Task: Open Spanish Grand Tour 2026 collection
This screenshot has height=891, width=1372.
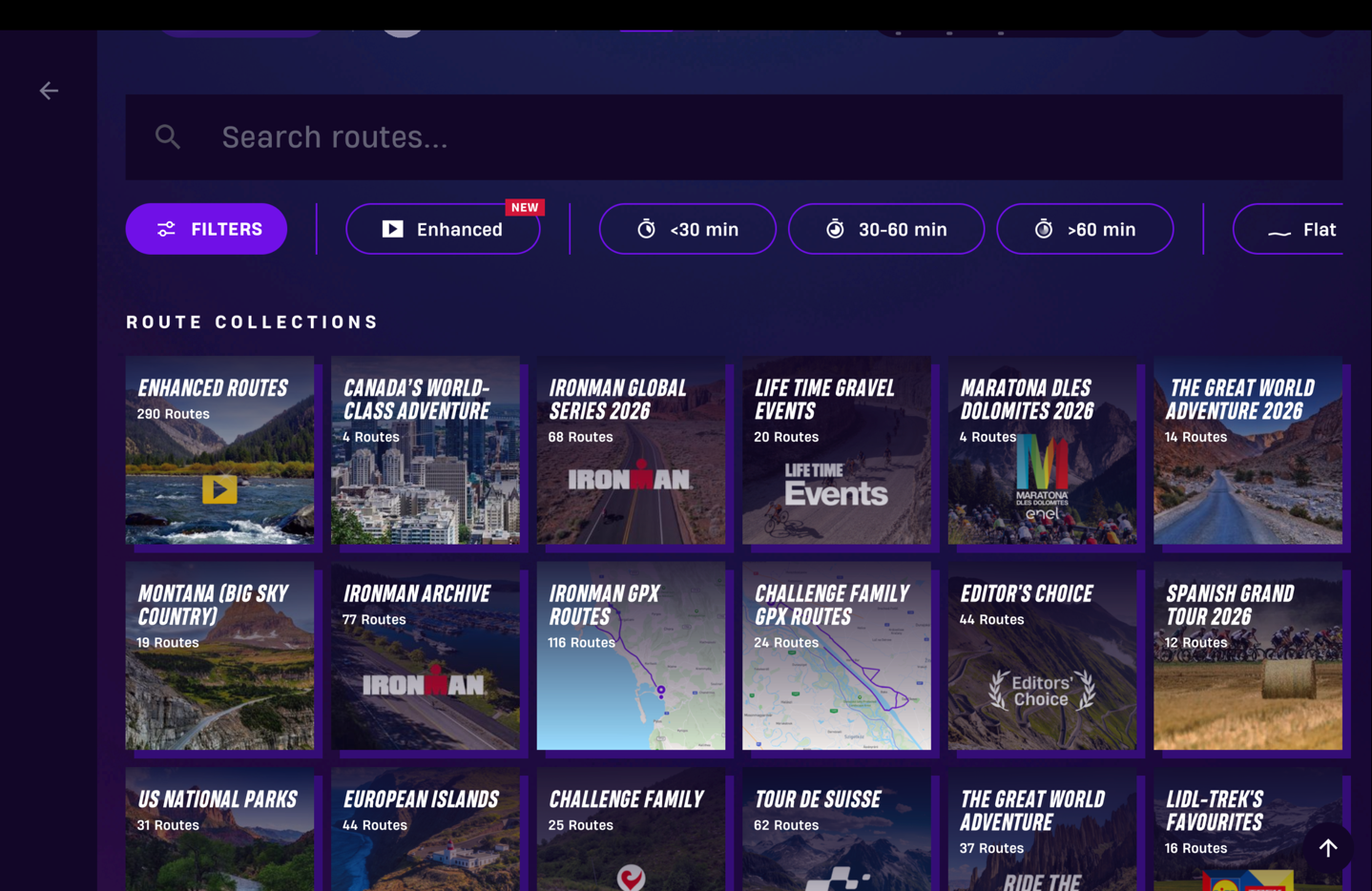Action: coord(1248,656)
